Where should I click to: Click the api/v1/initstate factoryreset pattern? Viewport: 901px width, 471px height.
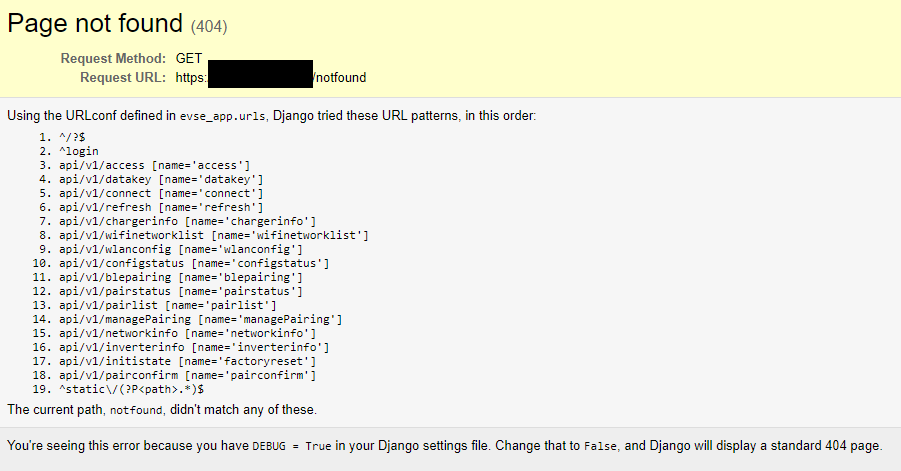187,361
